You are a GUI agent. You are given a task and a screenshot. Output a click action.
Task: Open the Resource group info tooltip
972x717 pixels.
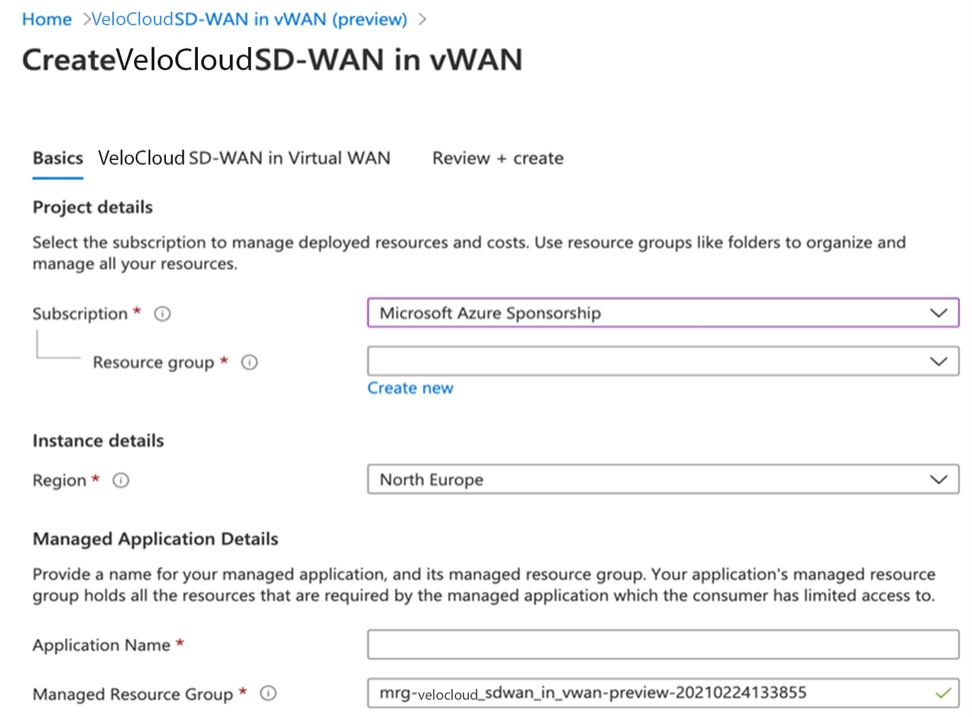249,362
